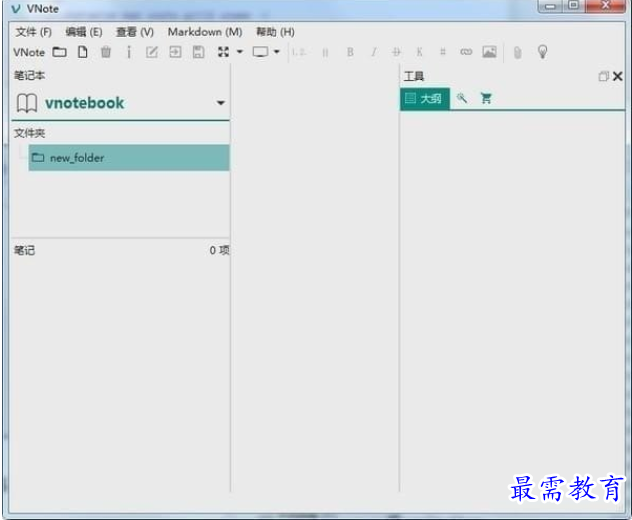Click the 文件夹 section label
632x520 pixels.
coord(29,133)
